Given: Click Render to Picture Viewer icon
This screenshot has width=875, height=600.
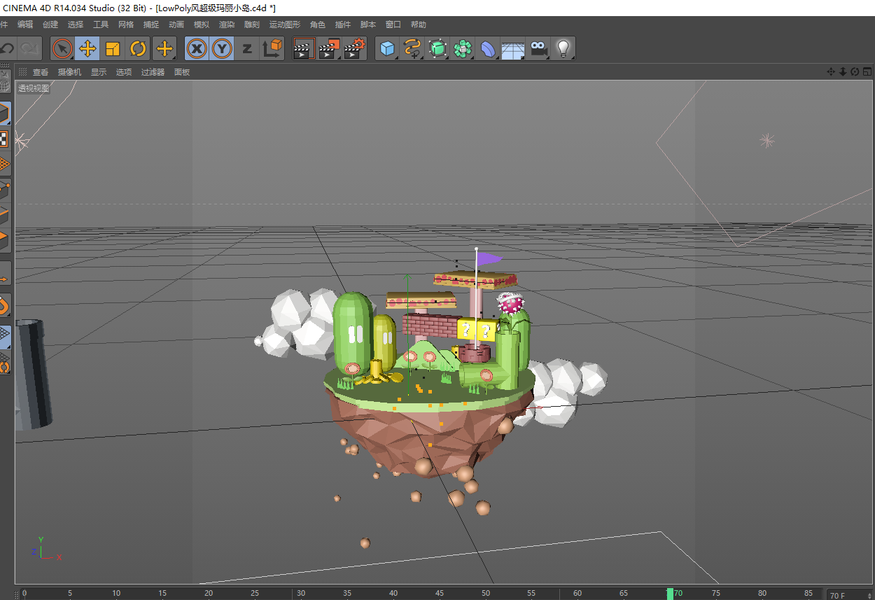Looking at the screenshot, I should (329, 49).
